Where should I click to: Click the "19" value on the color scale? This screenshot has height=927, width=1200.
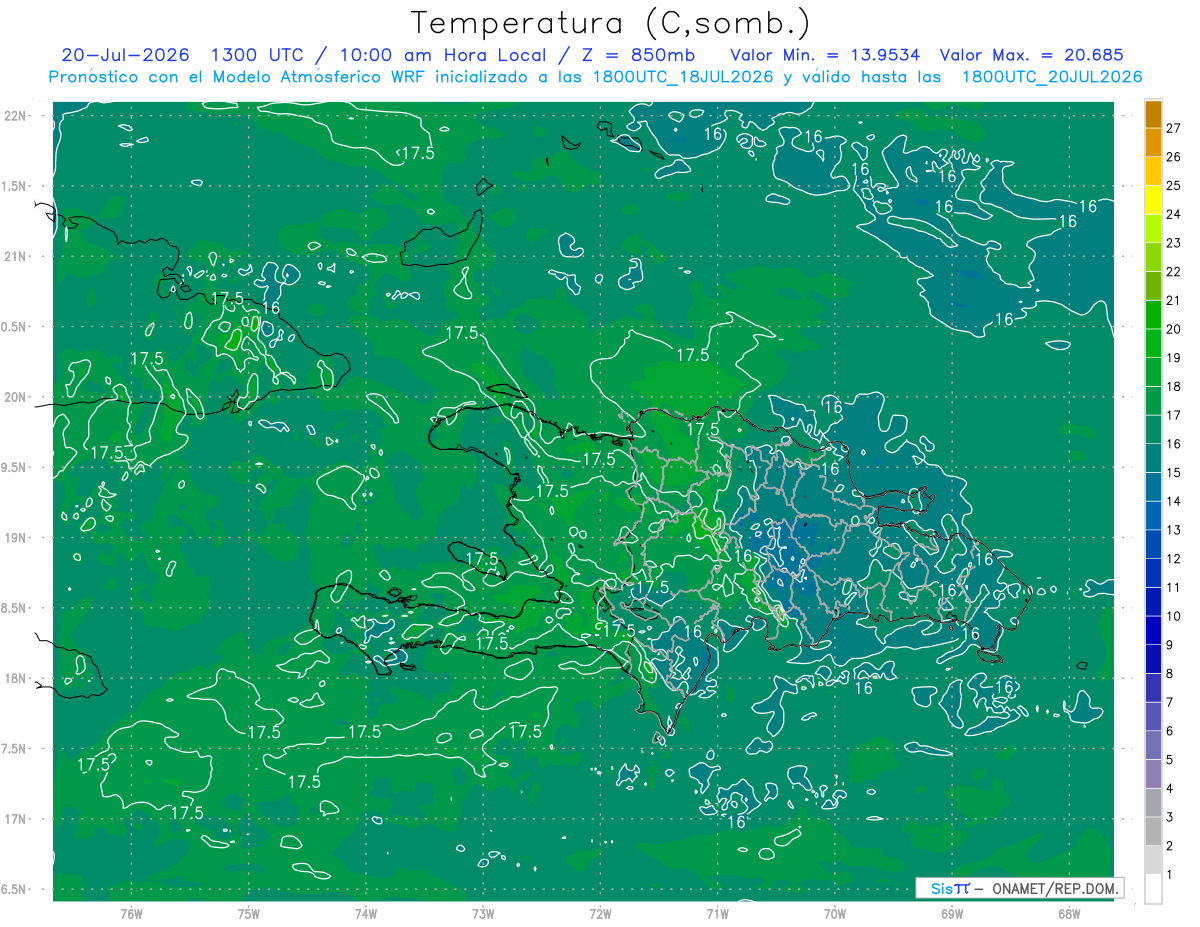[x=1174, y=358]
